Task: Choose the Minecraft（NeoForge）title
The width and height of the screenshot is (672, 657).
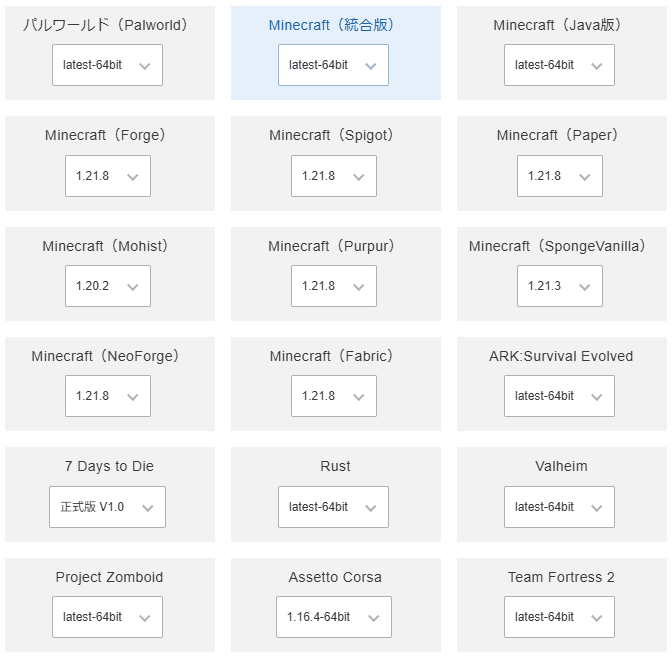Action: (x=105, y=356)
